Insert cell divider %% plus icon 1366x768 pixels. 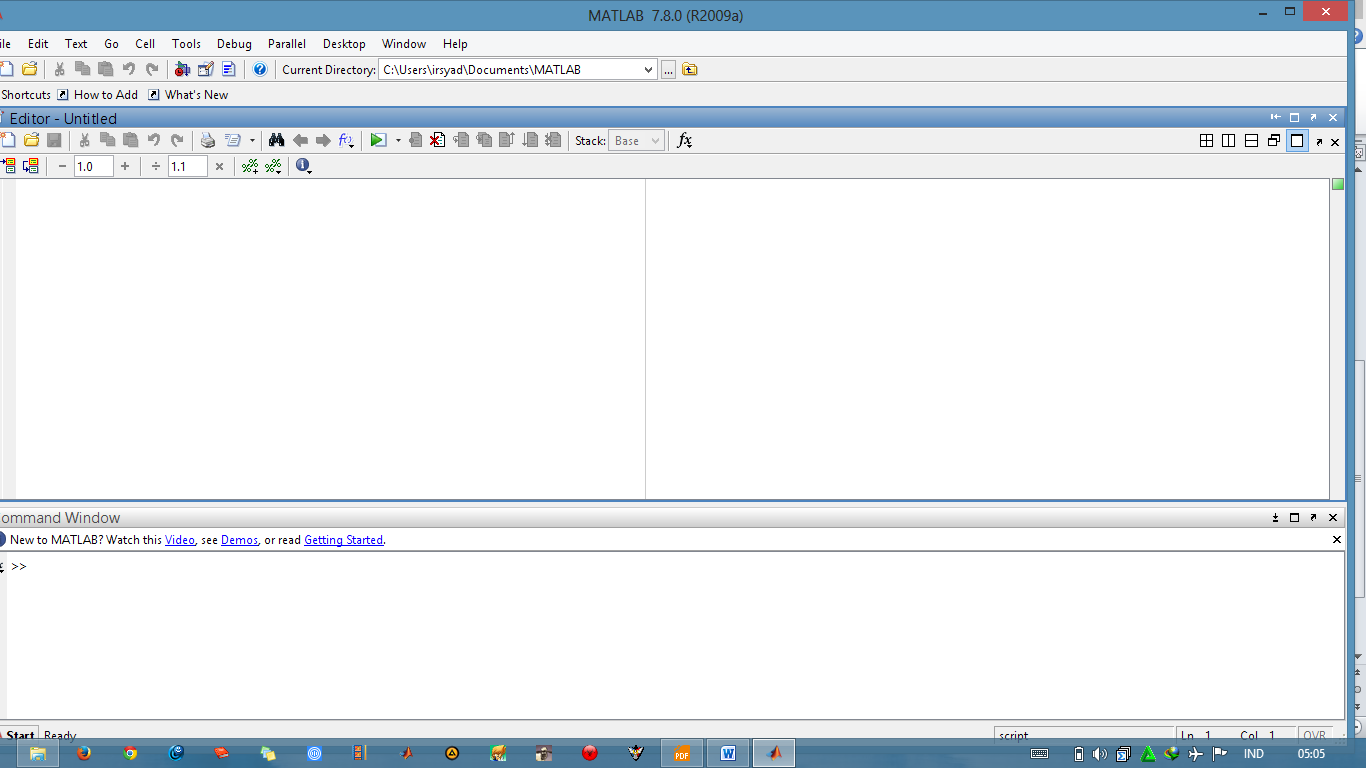click(x=250, y=166)
